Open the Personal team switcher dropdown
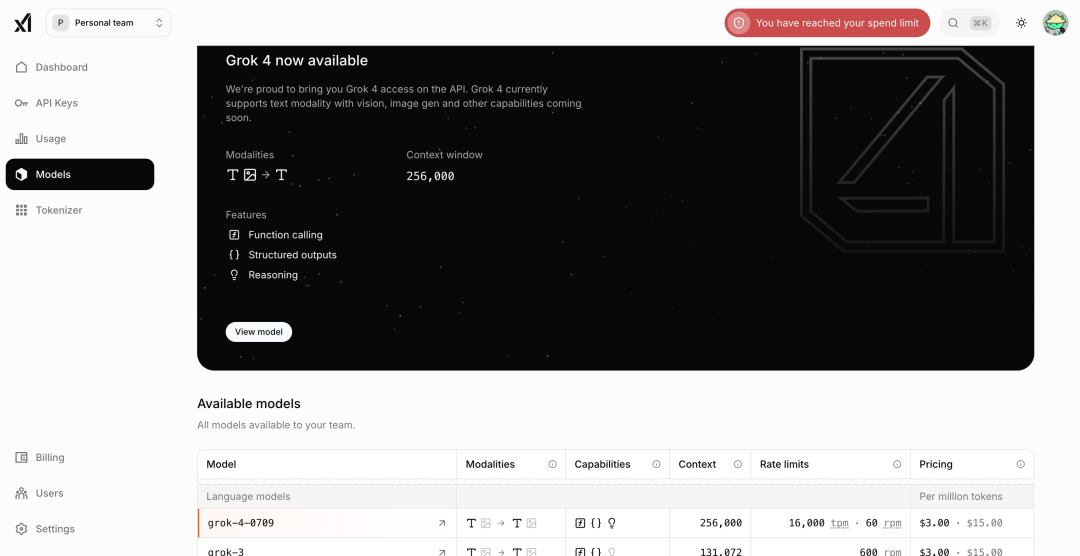This screenshot has height=556, width=1080. (108, 23)
